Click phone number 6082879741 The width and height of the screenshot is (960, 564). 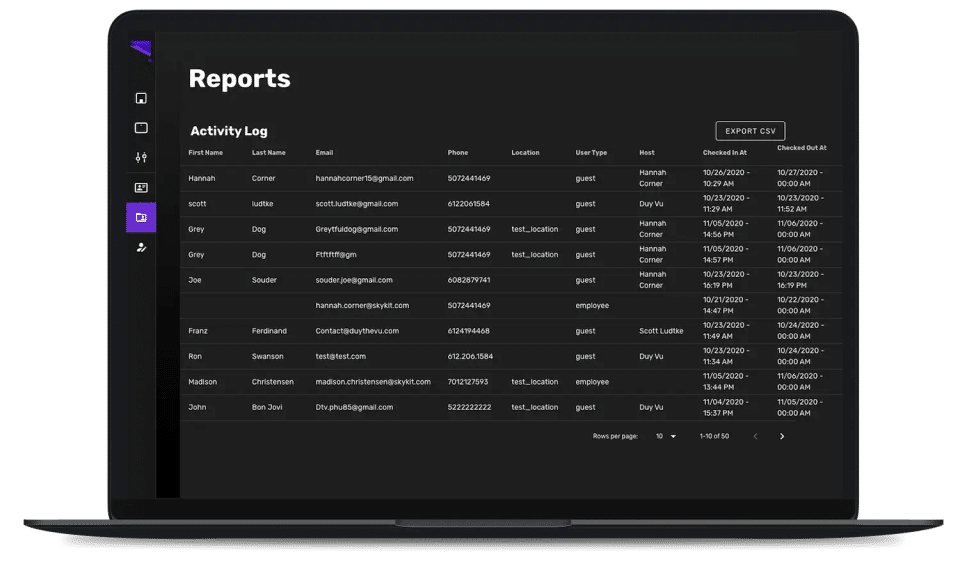pyautogui.click(x=468, y=280)
